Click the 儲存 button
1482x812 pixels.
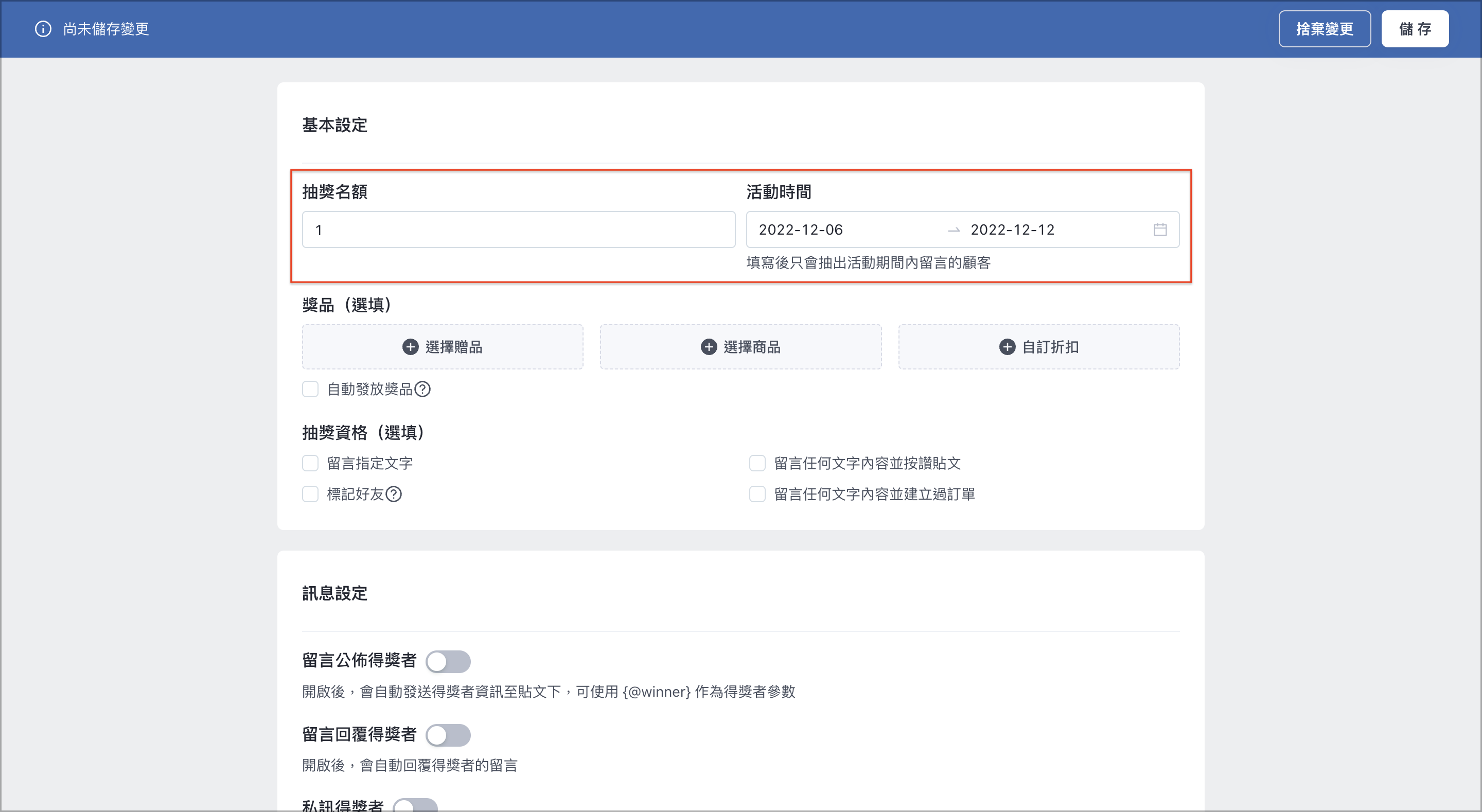pyautogui.click(x=1415, y=29)
